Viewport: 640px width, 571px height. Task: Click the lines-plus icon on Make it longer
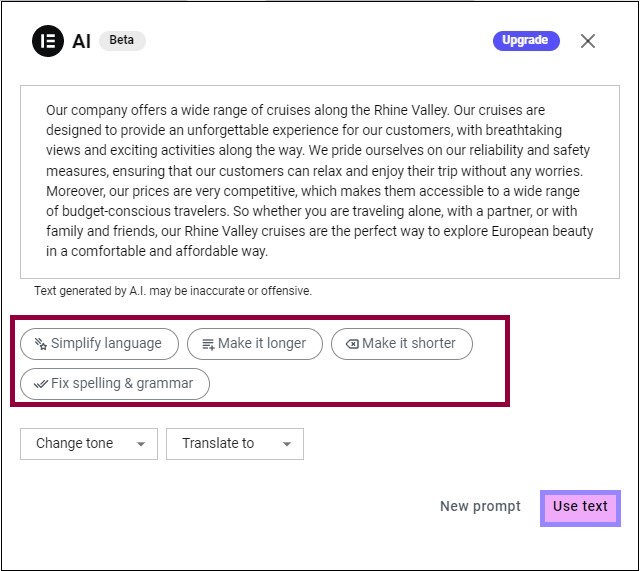pyautogui.click(x=208, y=344)
